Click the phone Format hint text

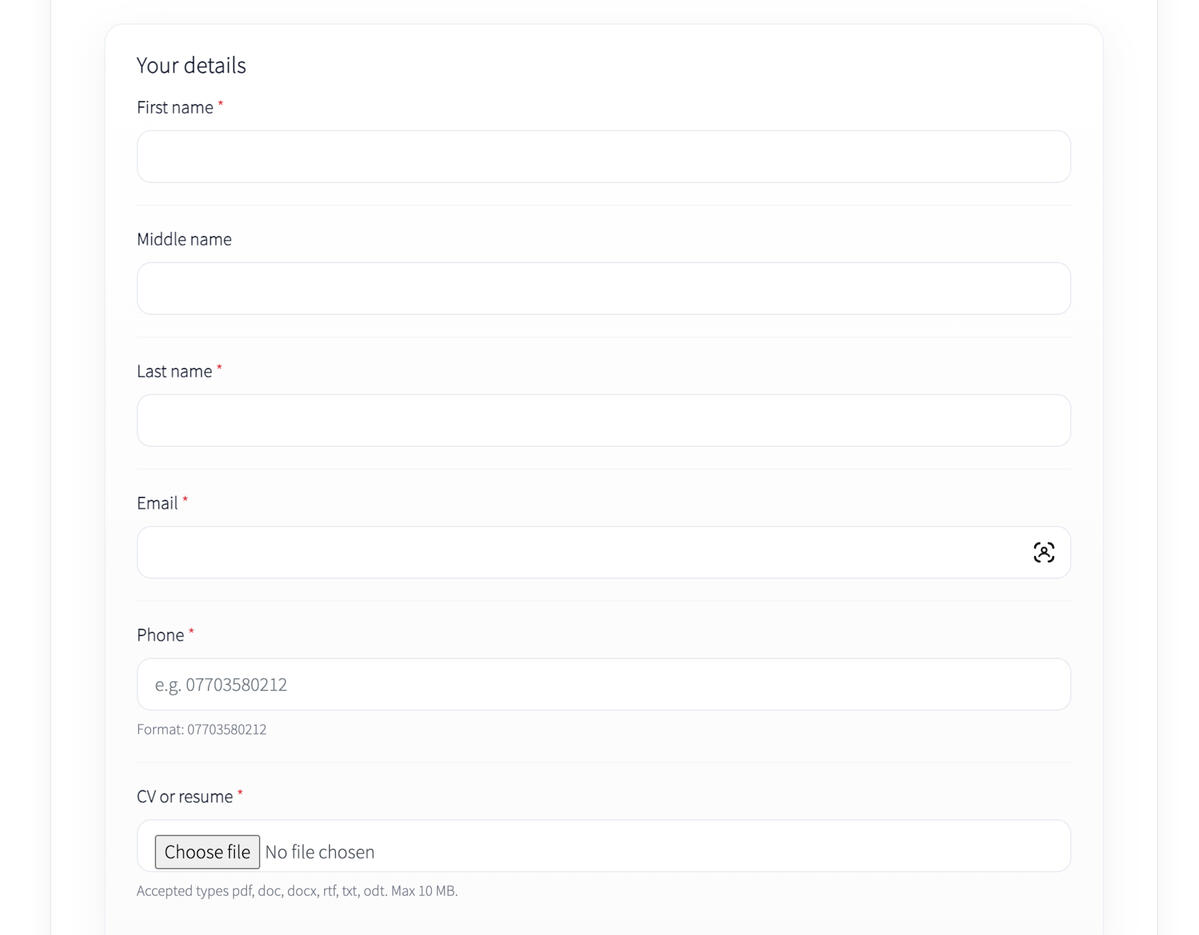(202, 730)
